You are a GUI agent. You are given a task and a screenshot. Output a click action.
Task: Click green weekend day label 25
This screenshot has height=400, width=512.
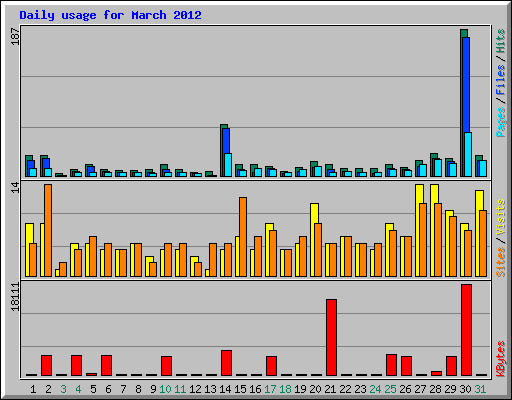[x=390, y=389]
